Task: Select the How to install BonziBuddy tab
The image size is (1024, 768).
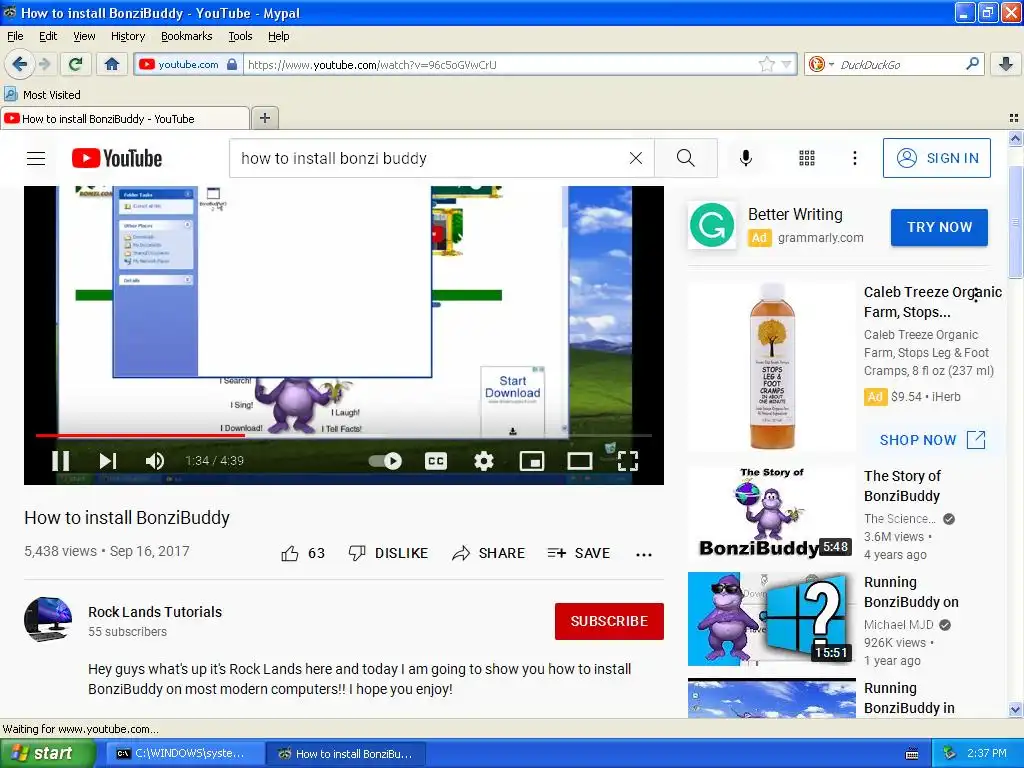Action: point(125,119)
